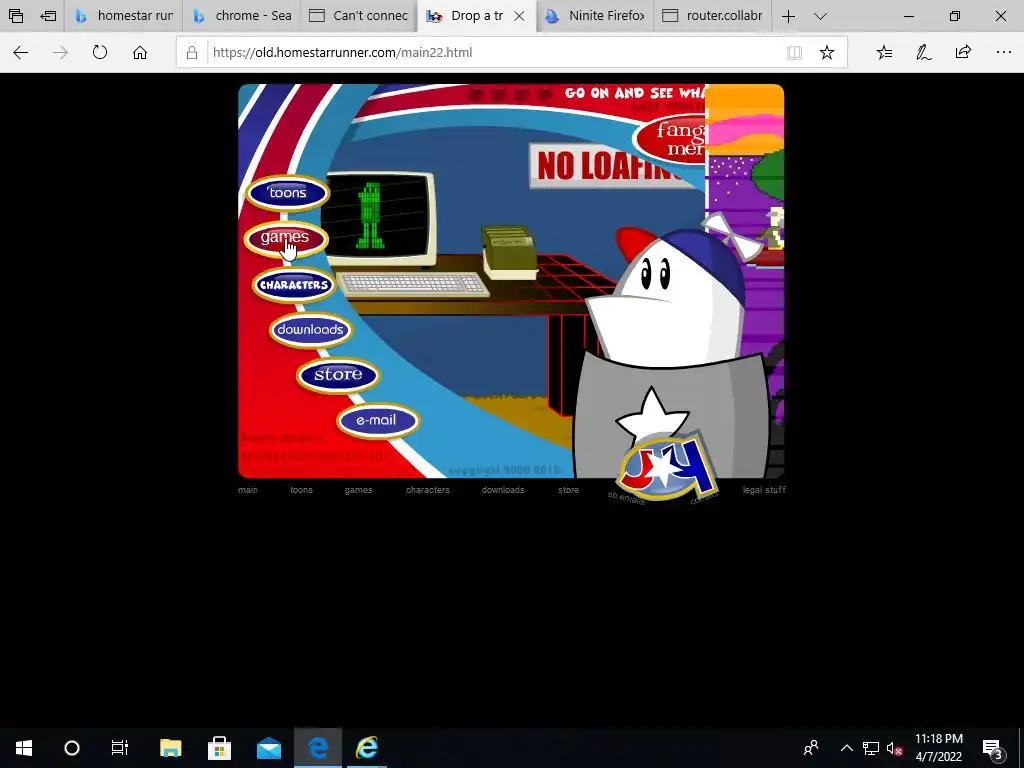Open a new tab with the plus button
1024x768 pixels.
pyautogui.click(x=788, y=16)
